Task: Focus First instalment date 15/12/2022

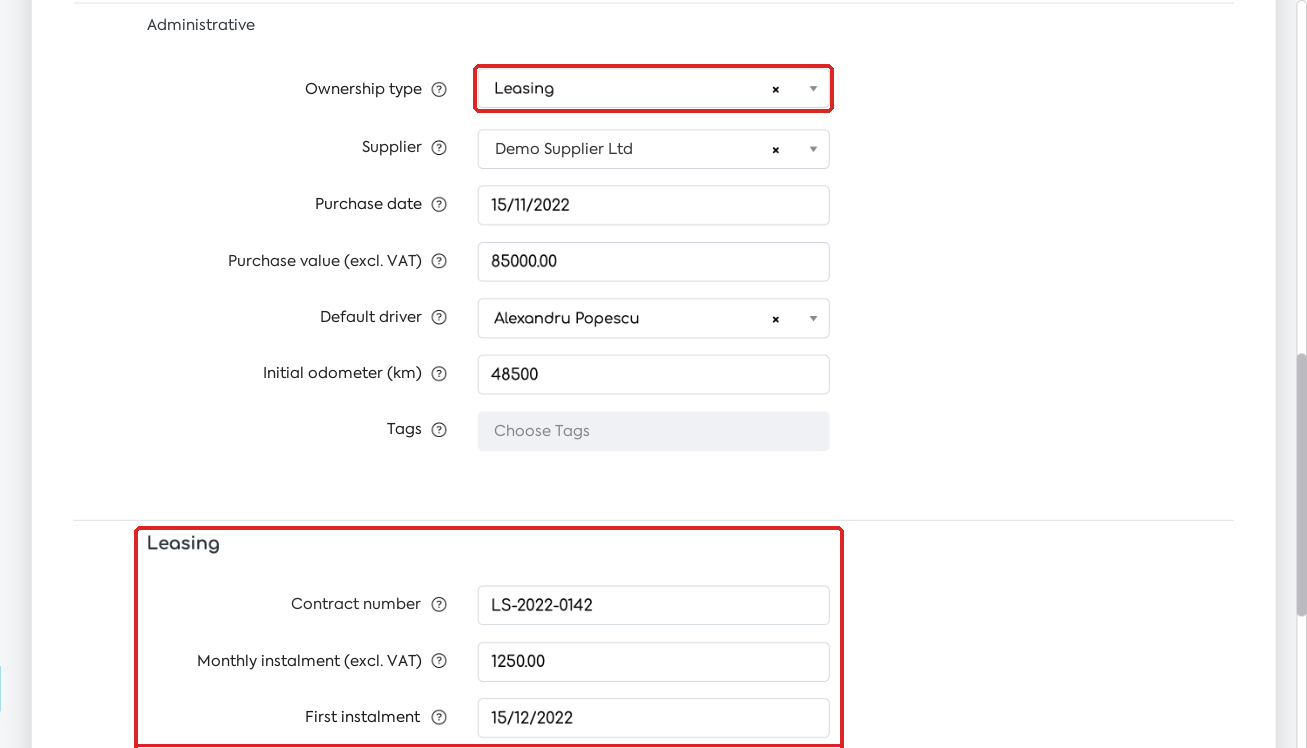Action: tap(653, 718)
